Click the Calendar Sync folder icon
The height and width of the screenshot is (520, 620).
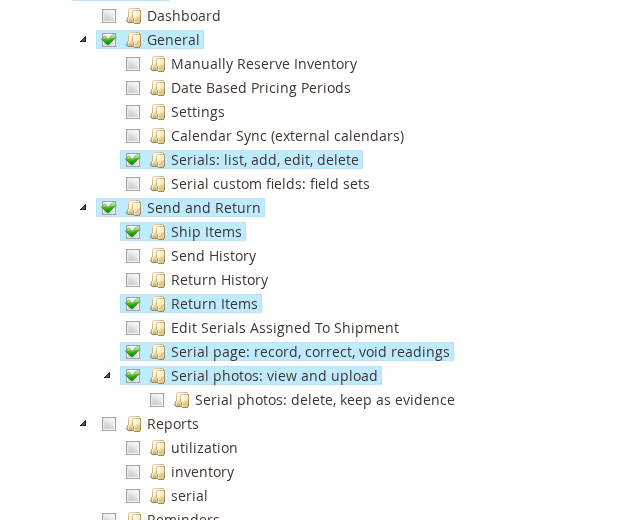(158, 136)
